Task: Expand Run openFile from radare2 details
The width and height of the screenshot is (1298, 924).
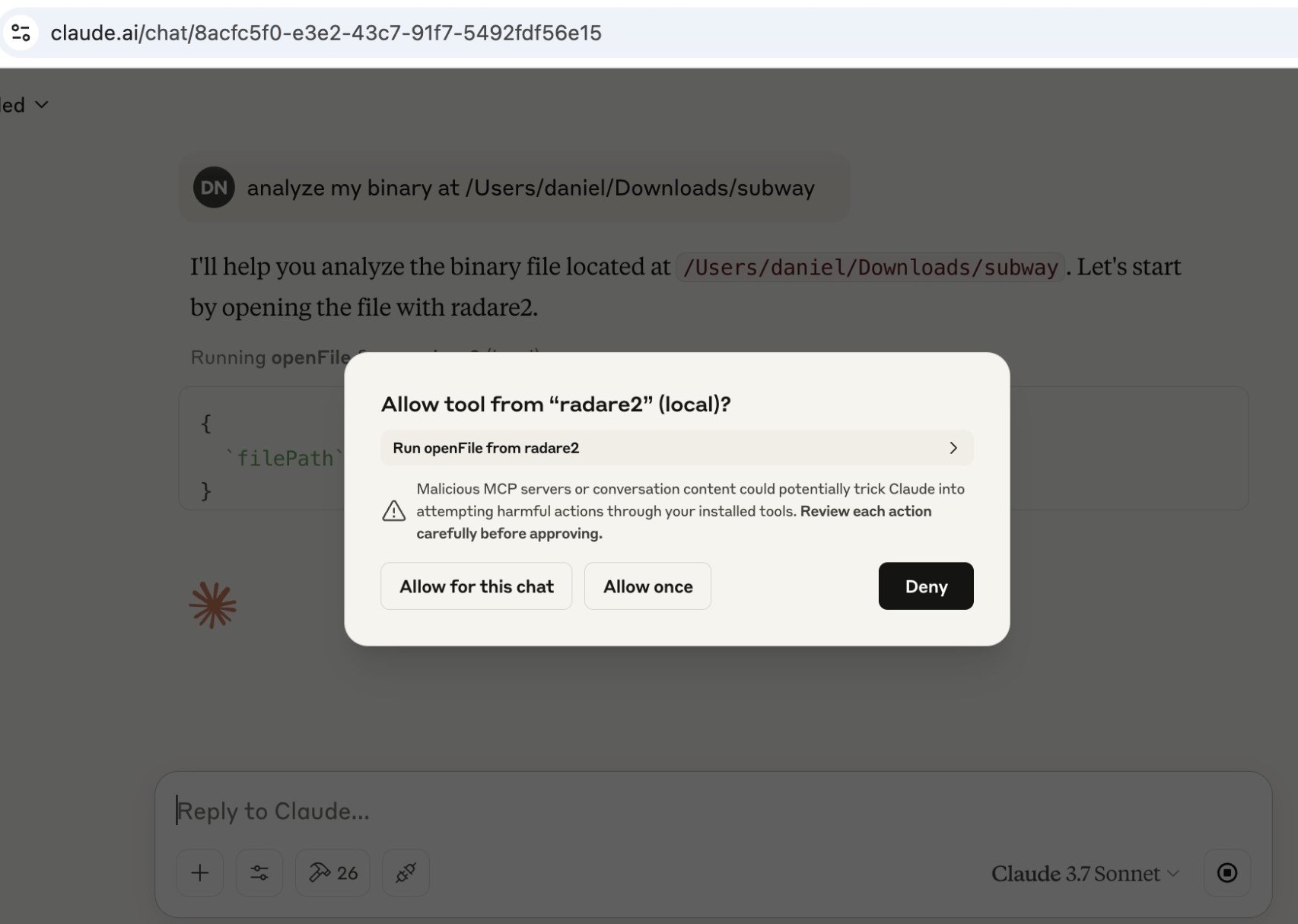Action: coord(676,448)
